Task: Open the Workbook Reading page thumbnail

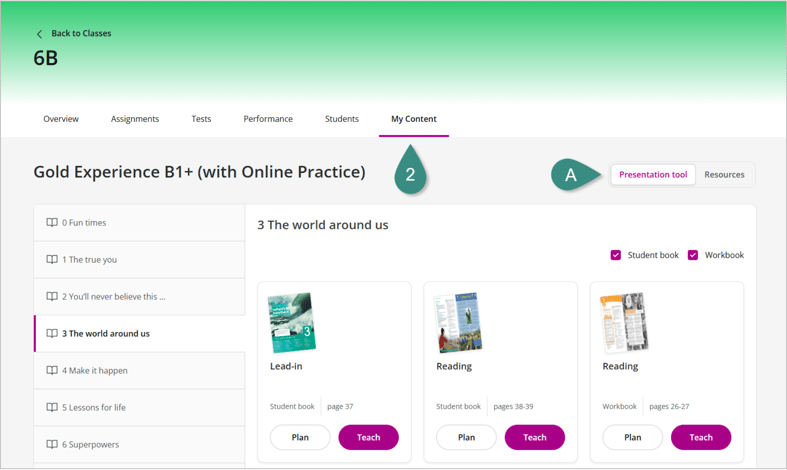Action: [x=624, y=322]
